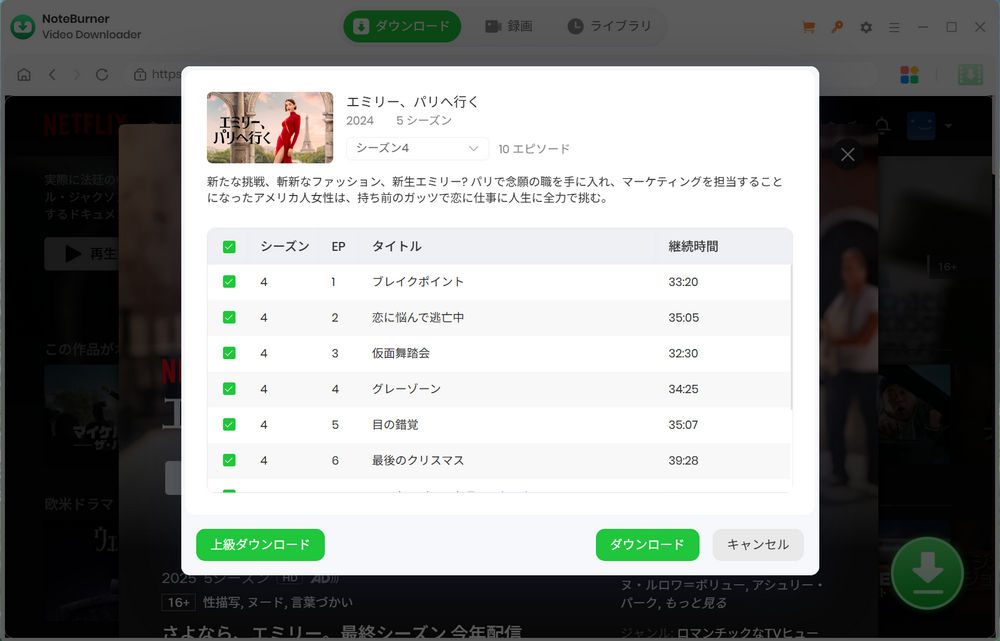The width and height of the screenshot is (1000, 641).
Task: Click the green download queue icon in toolbar
Action: 970,75
